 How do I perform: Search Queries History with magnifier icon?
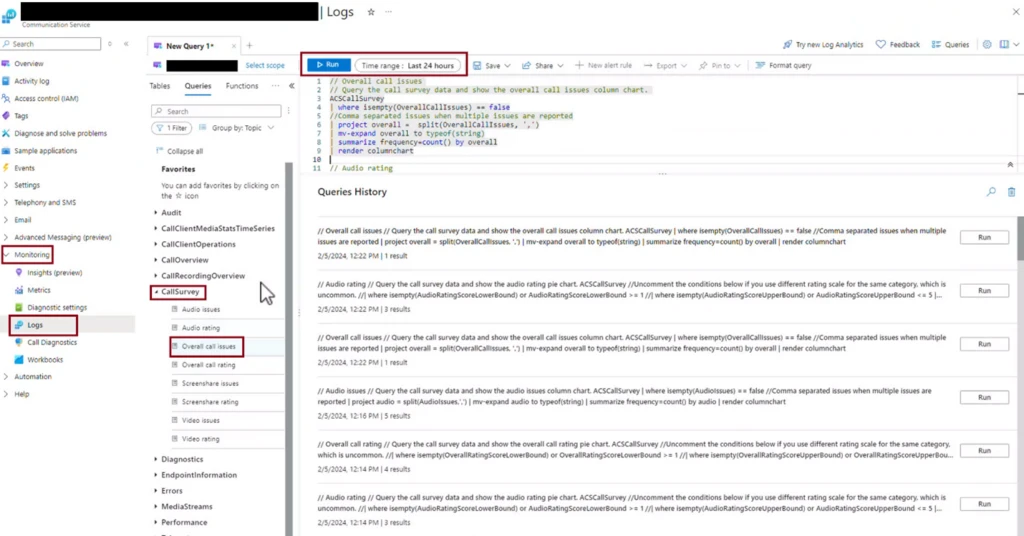[x=991, y=192]
